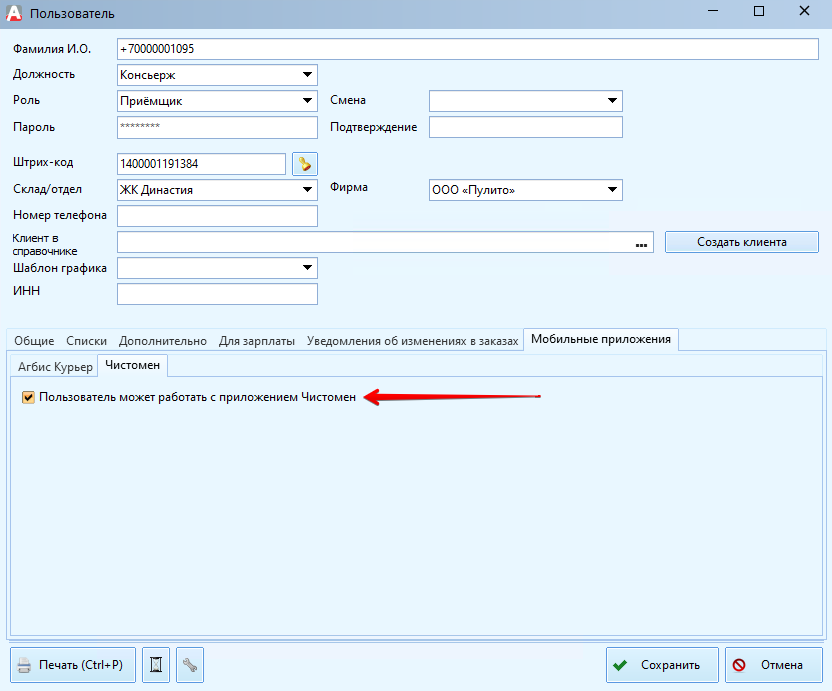This screenshot has width=832, height=691.
Task: Click the hourglass history icon button
Action: pyautogui.click(x=155, y=665)
